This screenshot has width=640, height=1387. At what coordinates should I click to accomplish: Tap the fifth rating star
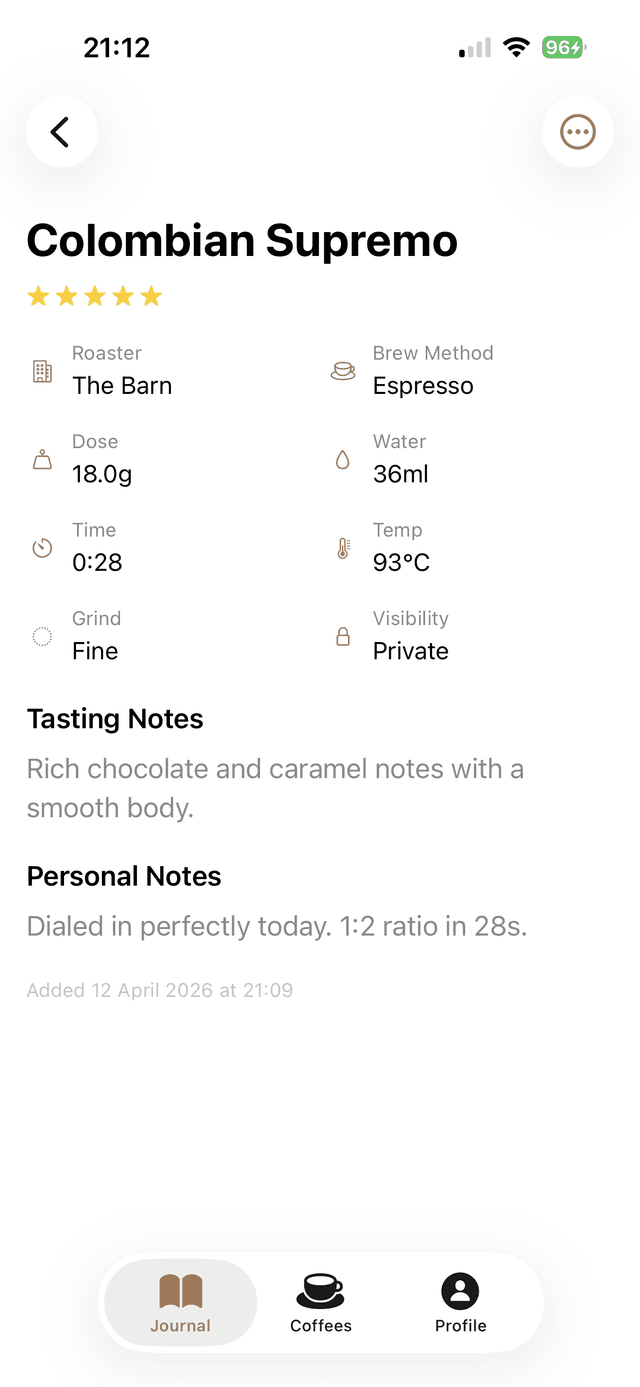[152, 295]
